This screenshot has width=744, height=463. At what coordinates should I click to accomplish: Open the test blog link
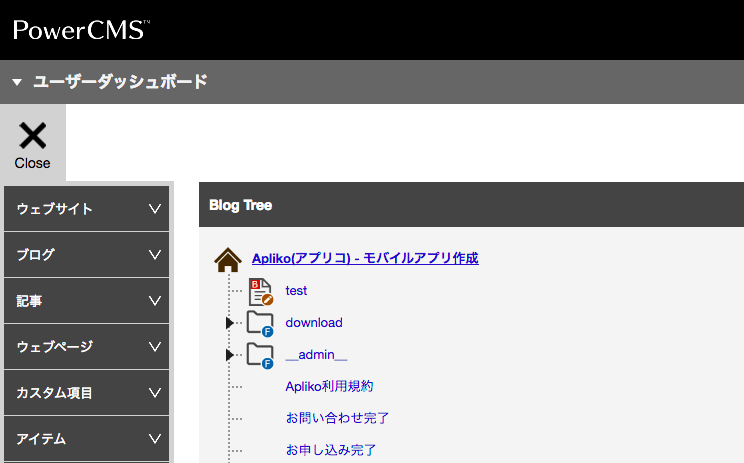coord(296,290)
